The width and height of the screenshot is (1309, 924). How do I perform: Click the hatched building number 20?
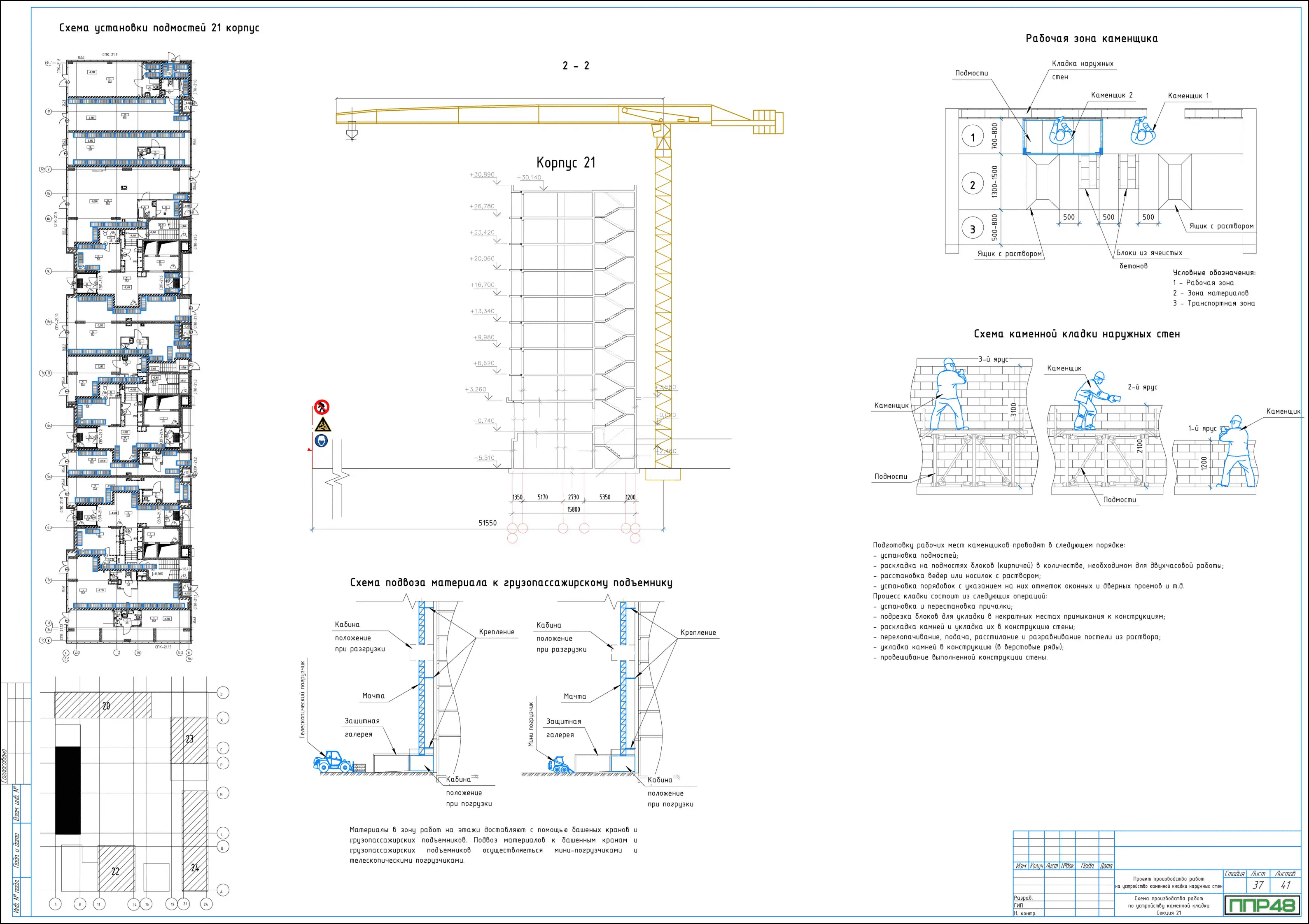click(x=103, y=705)
